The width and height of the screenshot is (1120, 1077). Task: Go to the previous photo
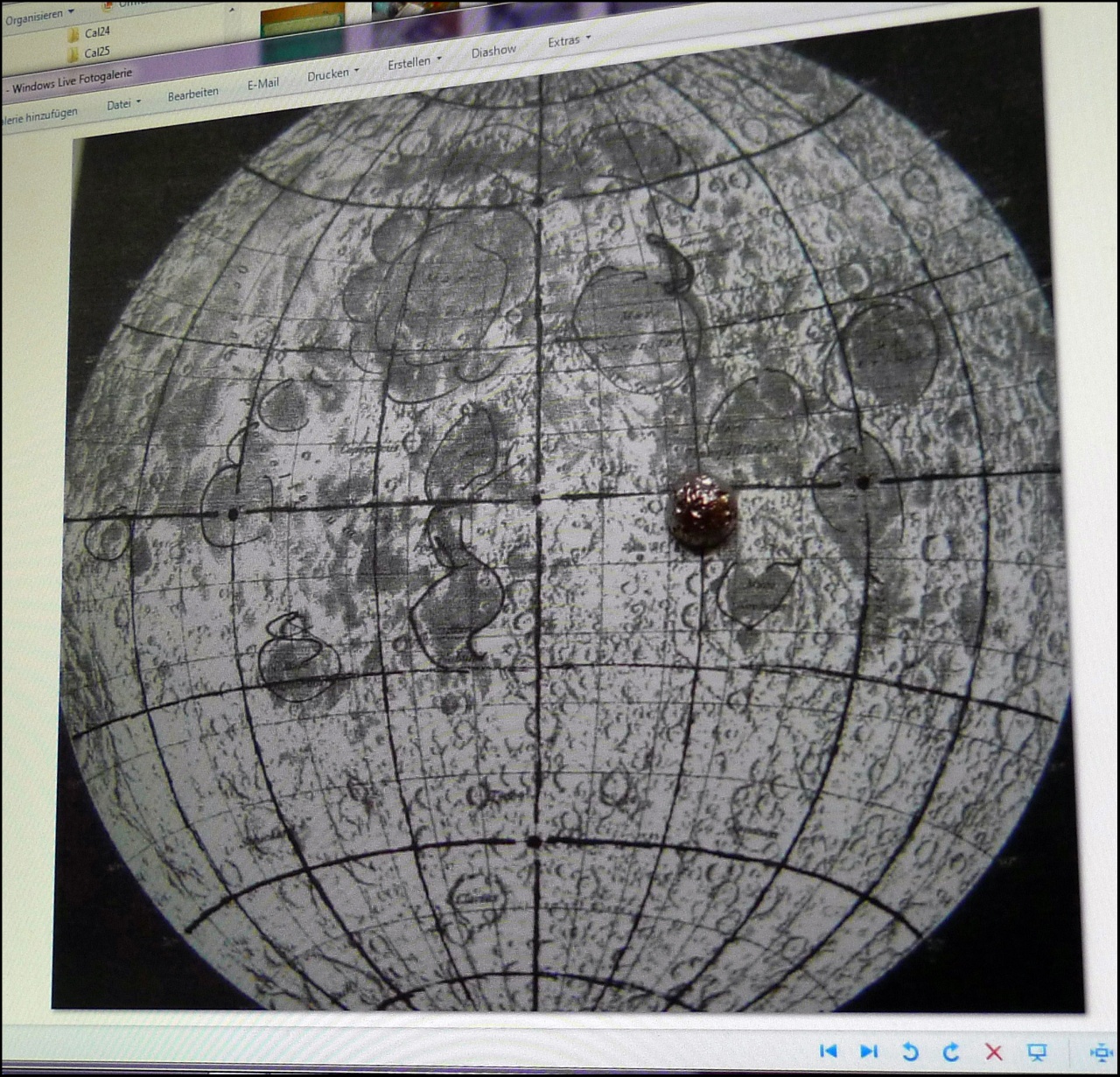click(828, 1051)
